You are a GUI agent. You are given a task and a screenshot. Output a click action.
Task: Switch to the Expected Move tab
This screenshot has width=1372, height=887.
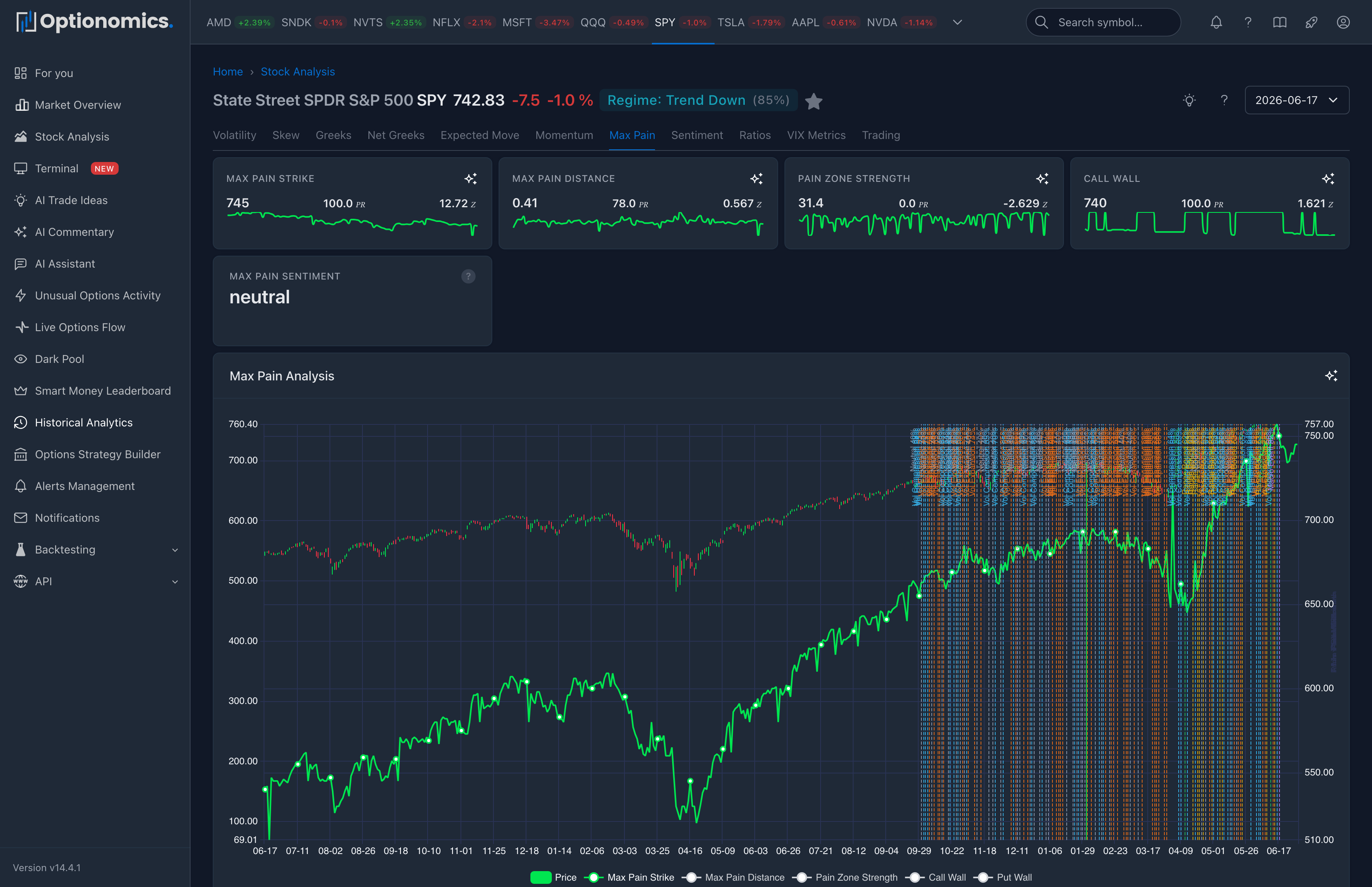[480, 135]
